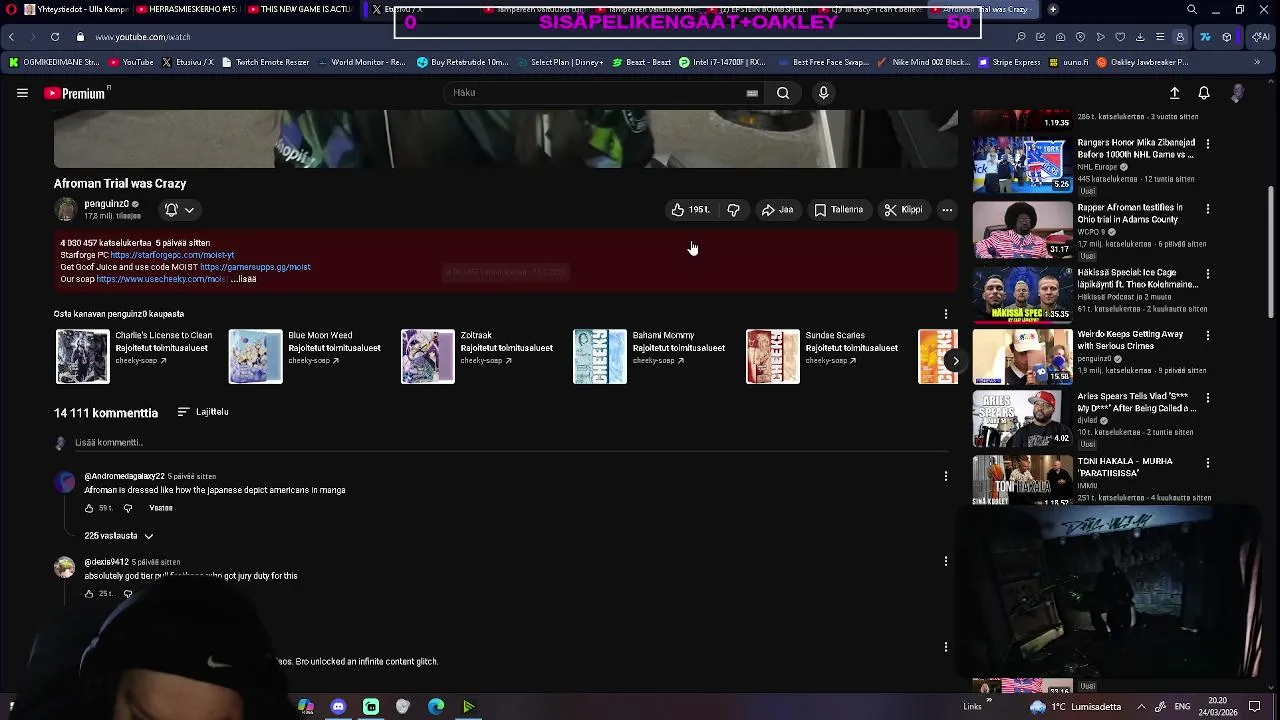The image size is (1280, 720).
Task: Reload page with browser refresh button
Action: [x=54, y=37]
